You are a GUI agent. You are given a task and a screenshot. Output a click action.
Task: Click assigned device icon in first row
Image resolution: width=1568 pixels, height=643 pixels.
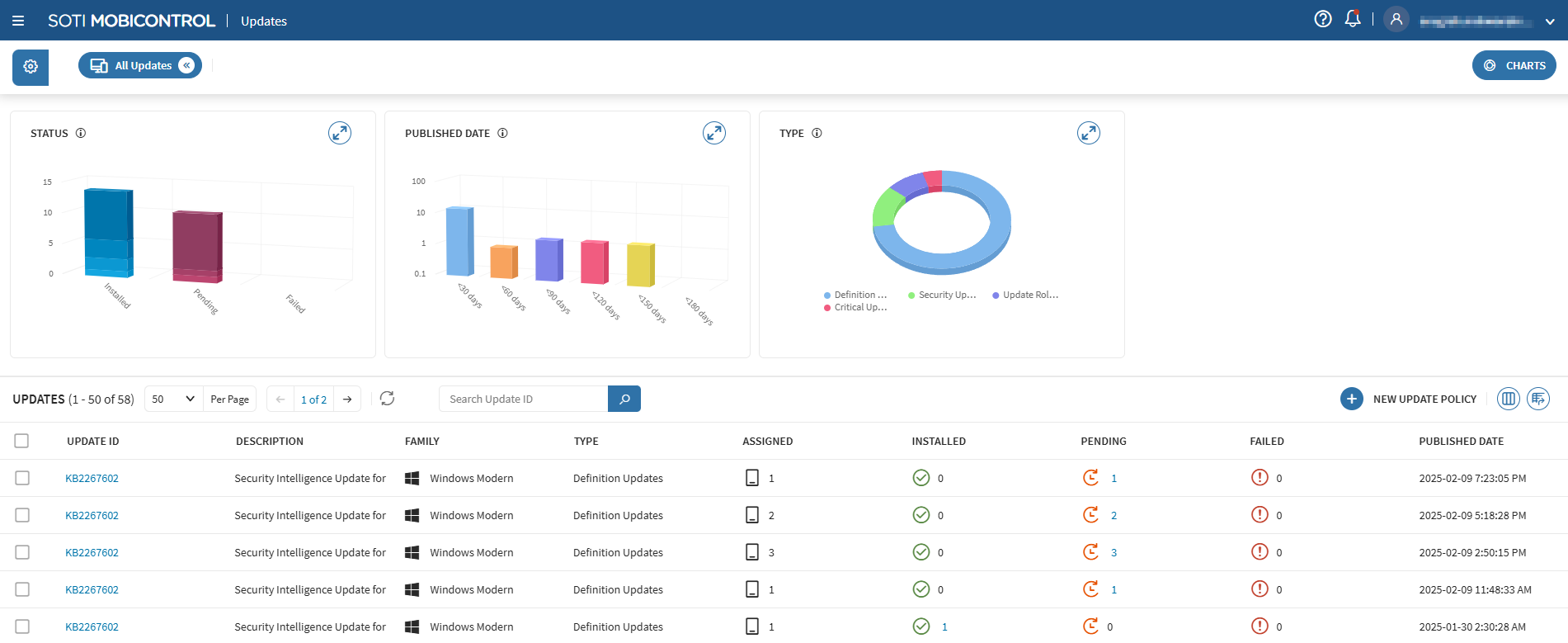(x=752, y=477)
